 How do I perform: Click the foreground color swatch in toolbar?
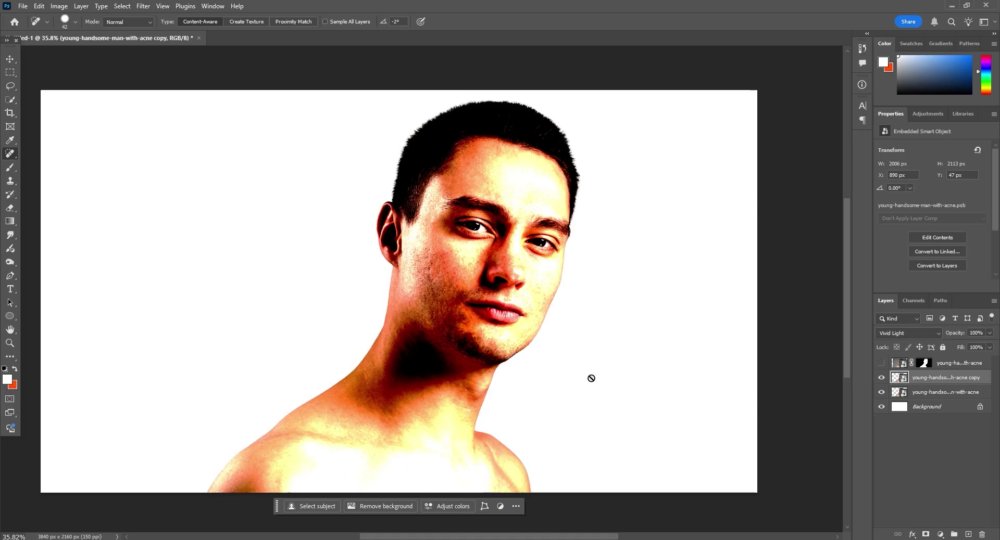[7, 379]
